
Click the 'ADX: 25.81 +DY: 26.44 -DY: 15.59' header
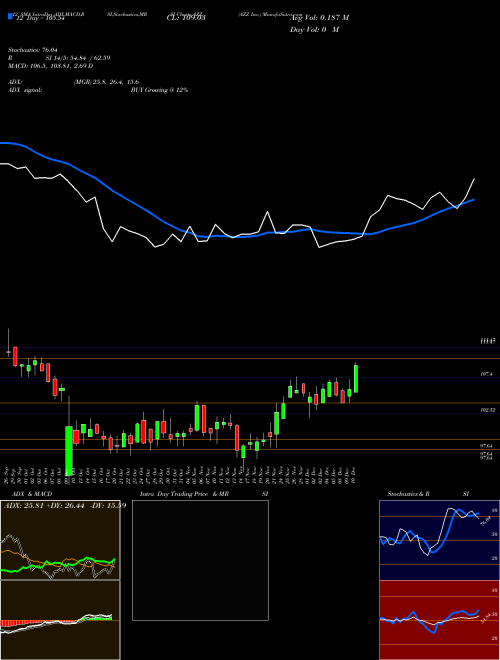pyautogui.click(x=65, y=505)
